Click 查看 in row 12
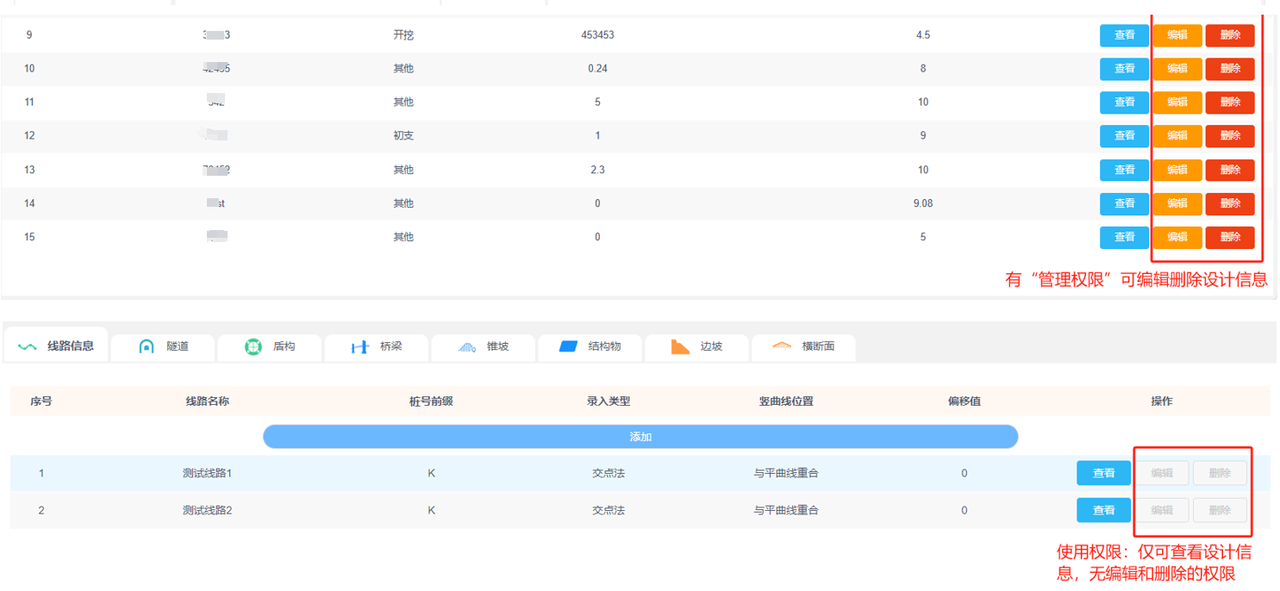The image size is (1280, 591). [1124, 136]
